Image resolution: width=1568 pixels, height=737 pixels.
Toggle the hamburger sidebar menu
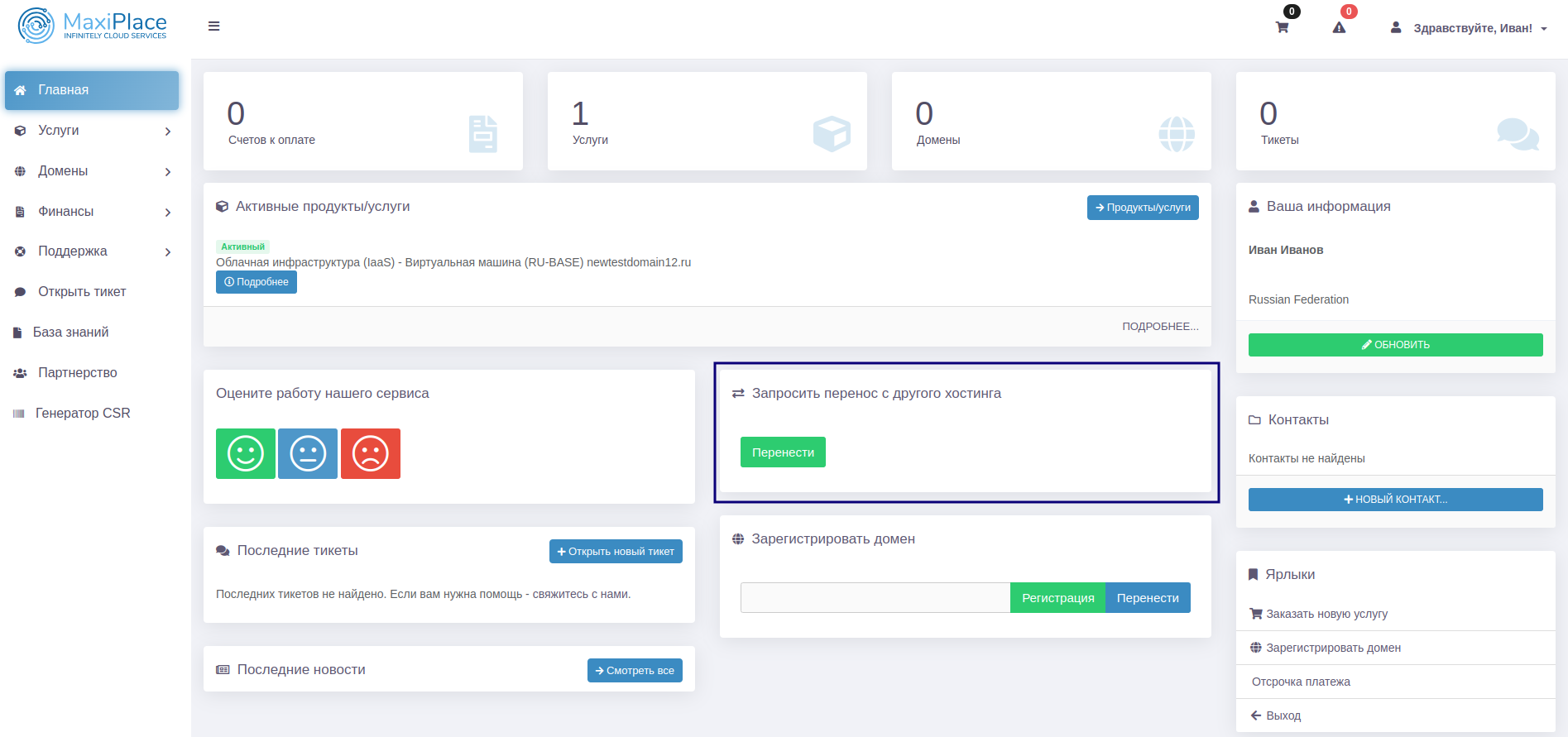(x=213, y=26)
